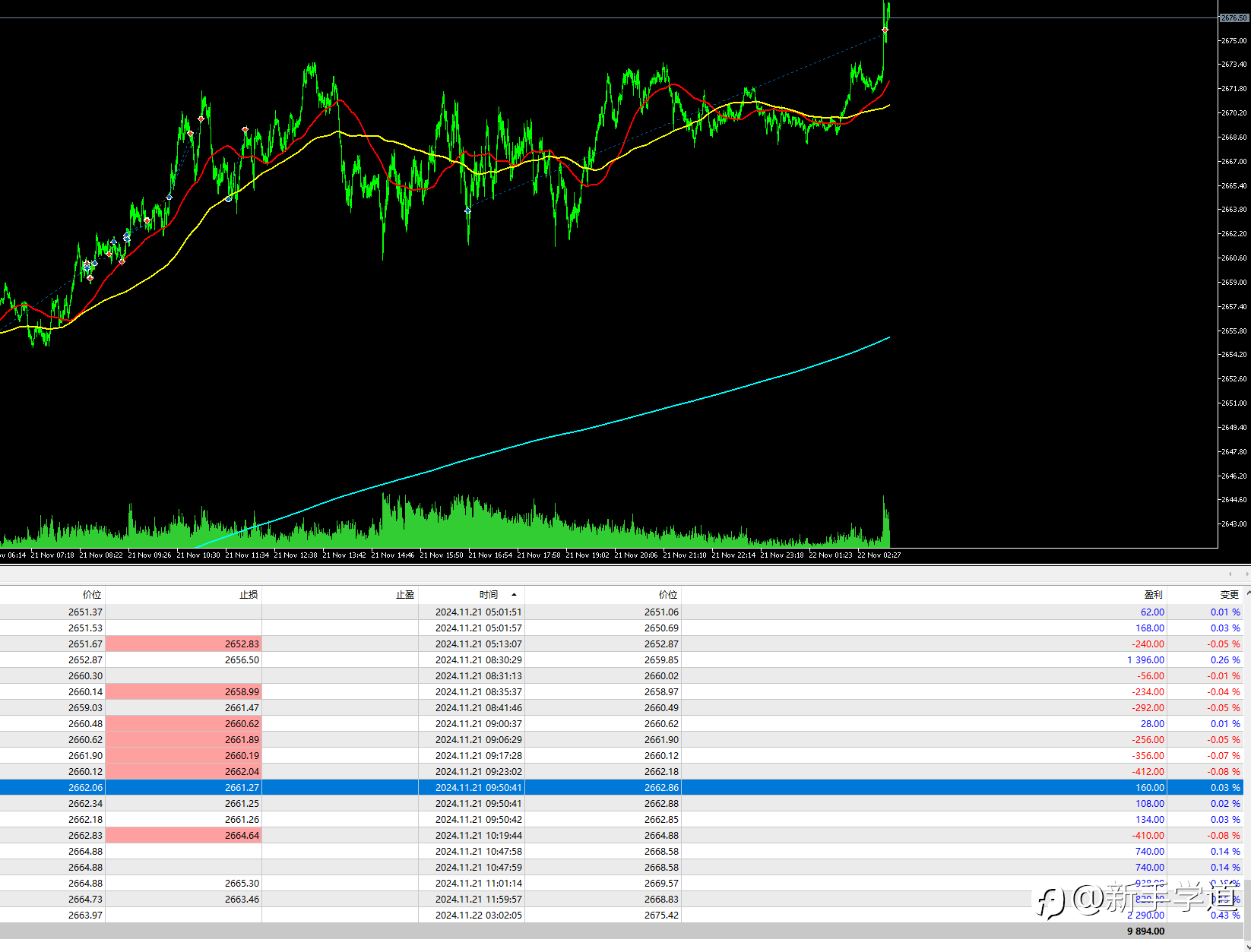Click the left tab-scroll arrow above the table
The image size is (1251, 952).
[x=1230, y=574]
